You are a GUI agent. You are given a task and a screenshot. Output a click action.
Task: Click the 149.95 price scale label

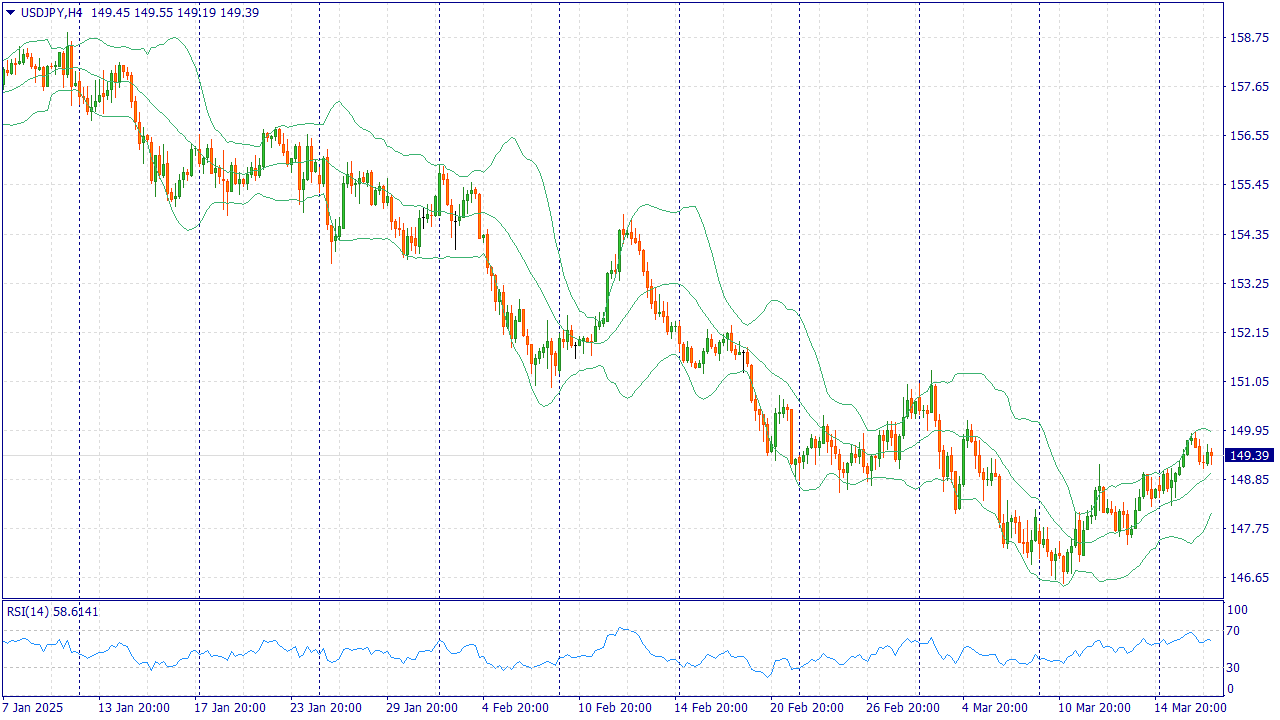[x=1248, y=431]
